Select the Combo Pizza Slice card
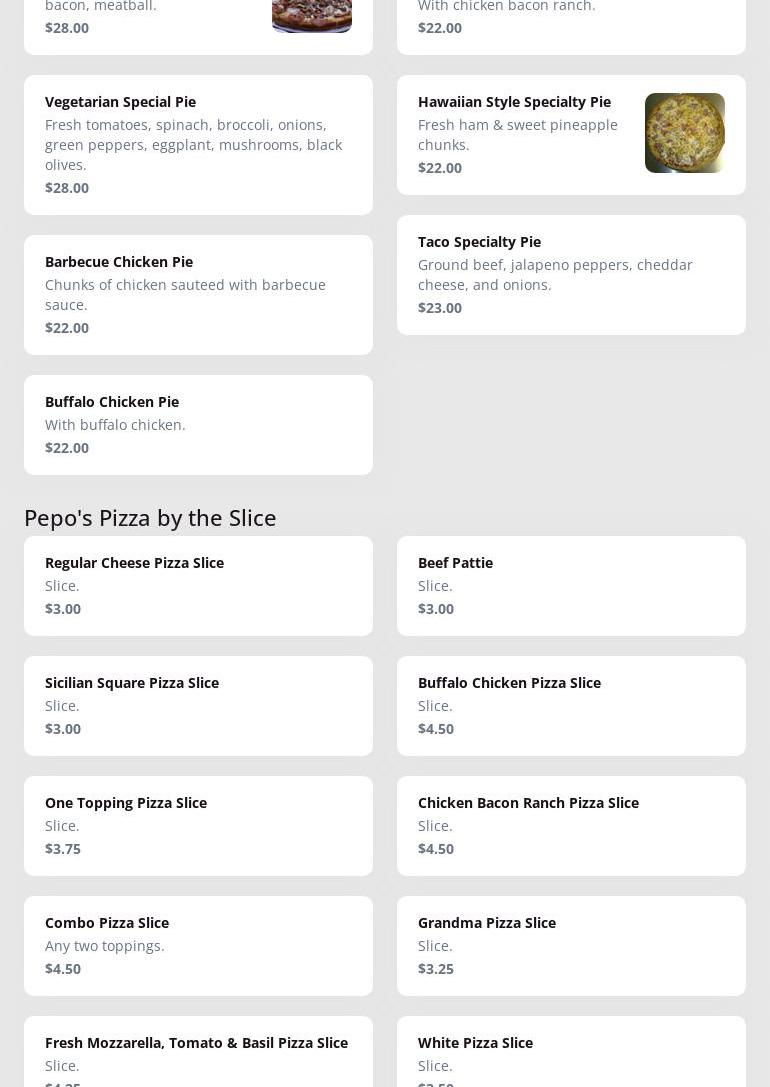 click(198, 946)
